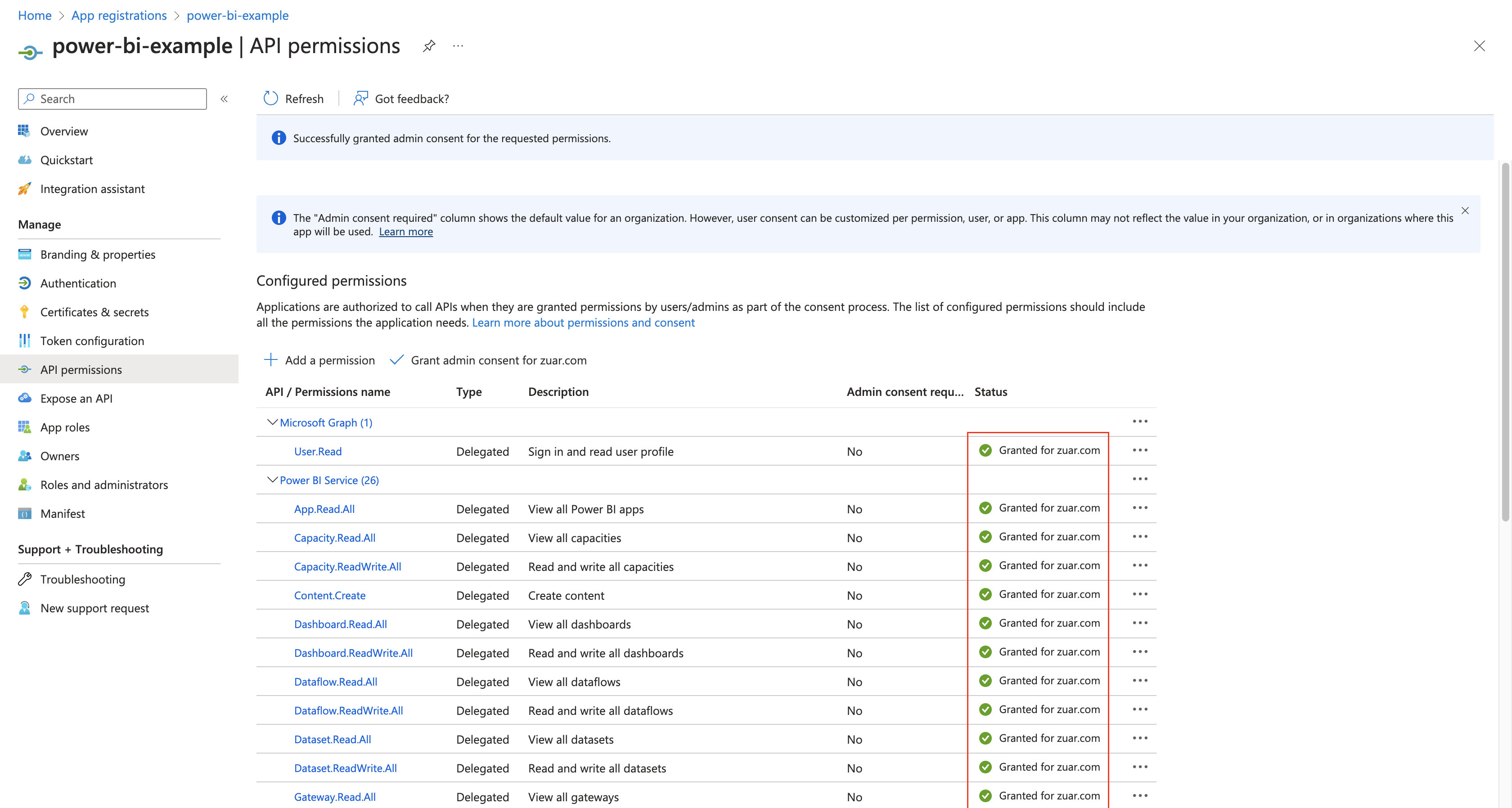The image size is (1512, 808).
Task: Open Certificates & secrets
Action: pyautogui.click(x=94, y=312)
